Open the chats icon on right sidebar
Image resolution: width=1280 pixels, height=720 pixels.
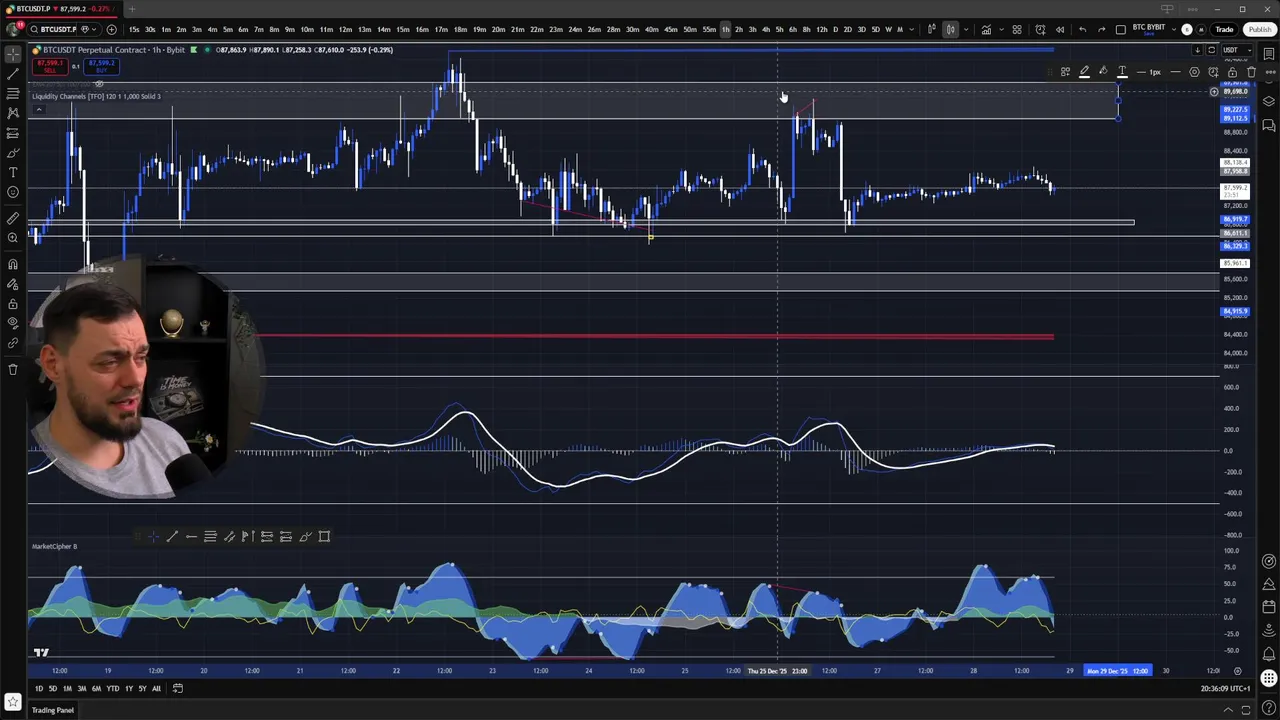pyautogui.click(x=1269, y=125)
